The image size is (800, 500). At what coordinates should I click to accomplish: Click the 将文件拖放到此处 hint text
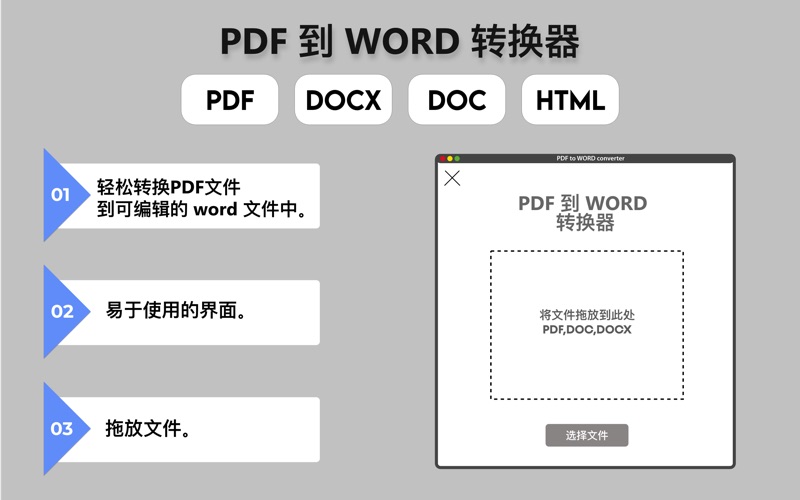click(586, 314)
